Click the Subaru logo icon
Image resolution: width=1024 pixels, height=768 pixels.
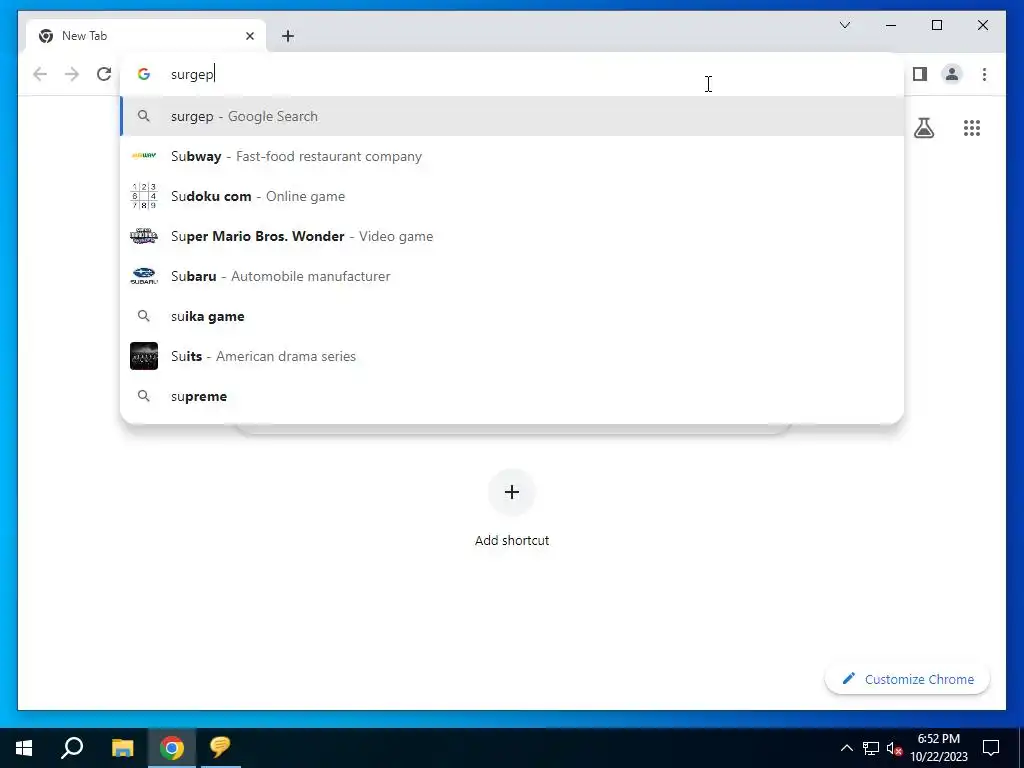click(144, 276)
